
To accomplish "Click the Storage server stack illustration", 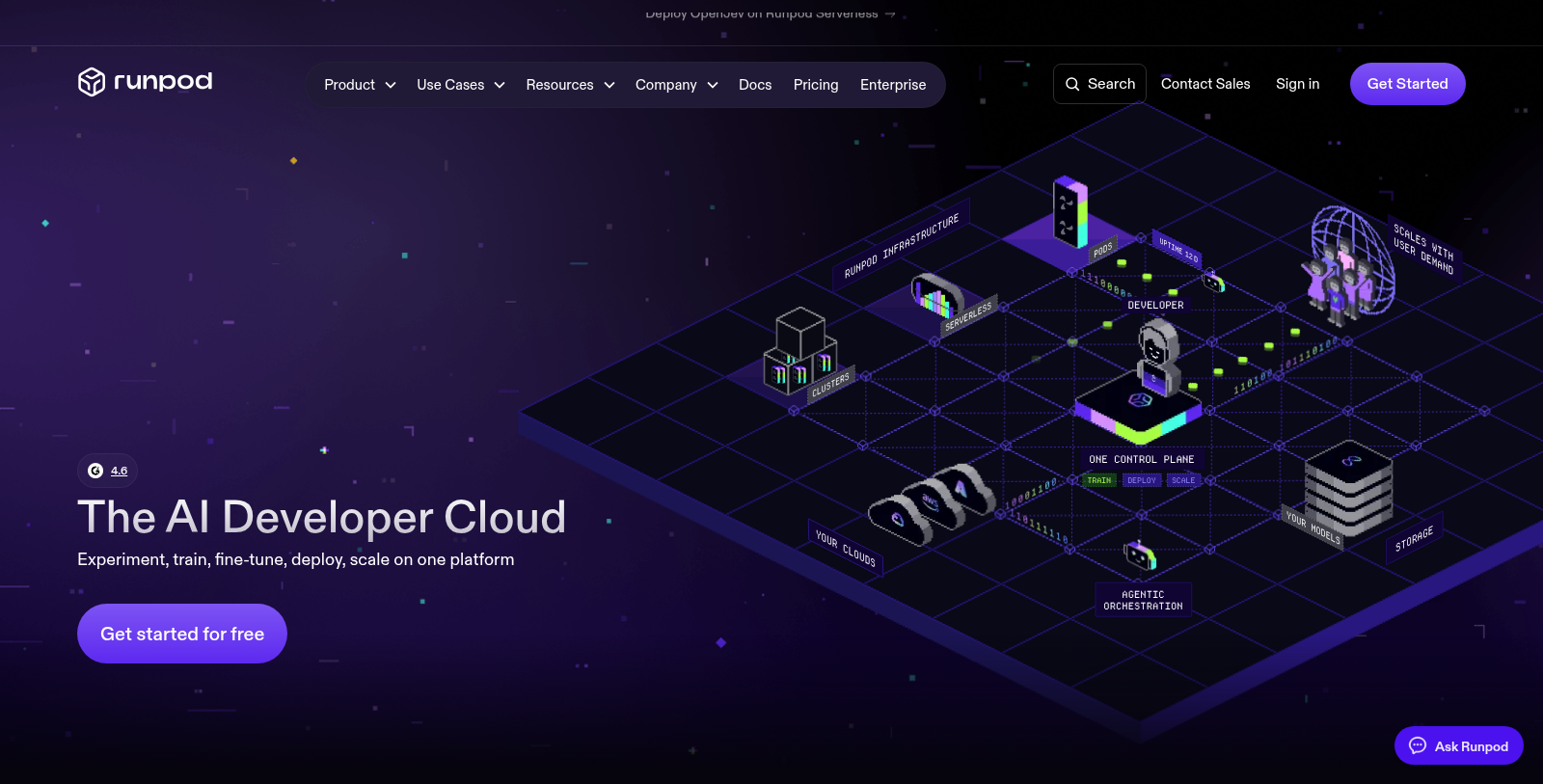I will click(x=1348, y=489).
